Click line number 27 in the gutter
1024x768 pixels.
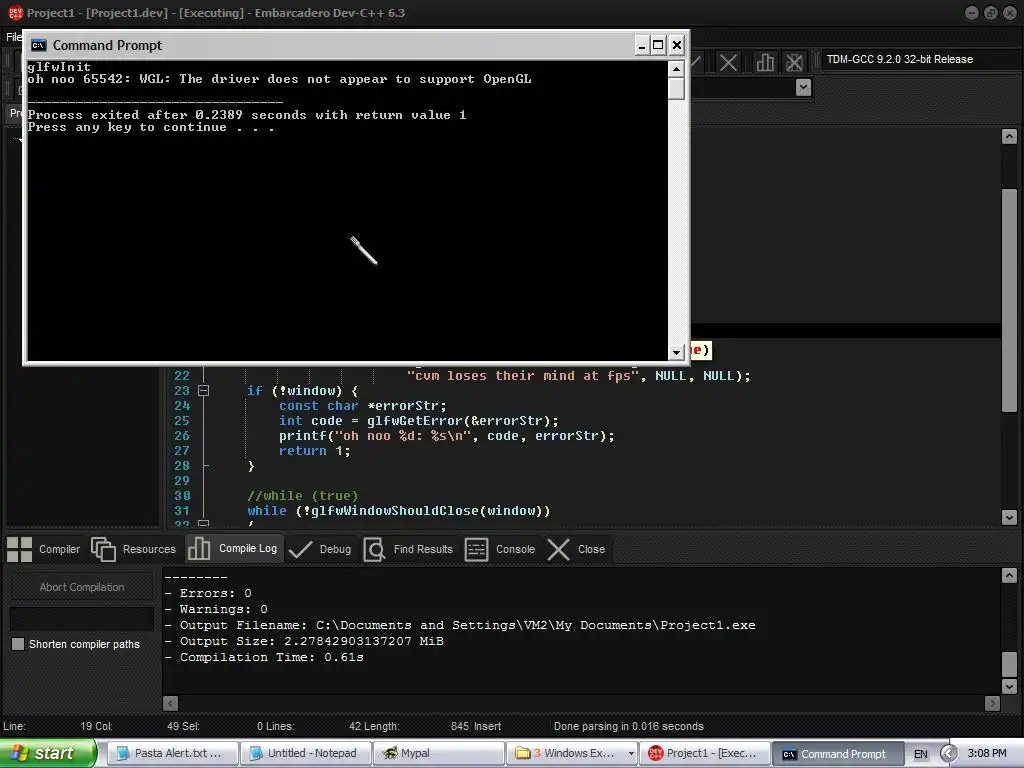point(182,451)
